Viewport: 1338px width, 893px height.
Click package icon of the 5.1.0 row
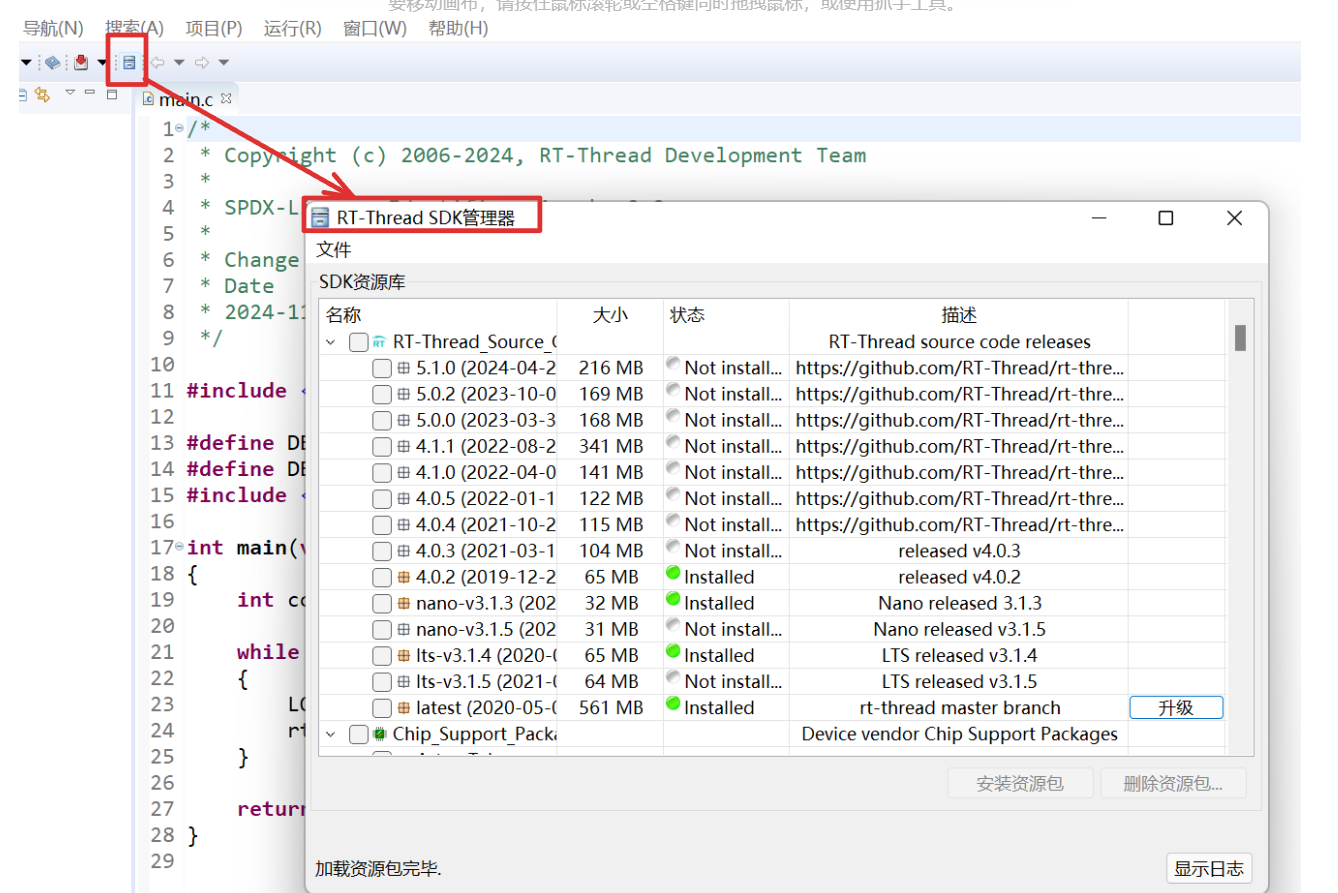tap(404, 368)
